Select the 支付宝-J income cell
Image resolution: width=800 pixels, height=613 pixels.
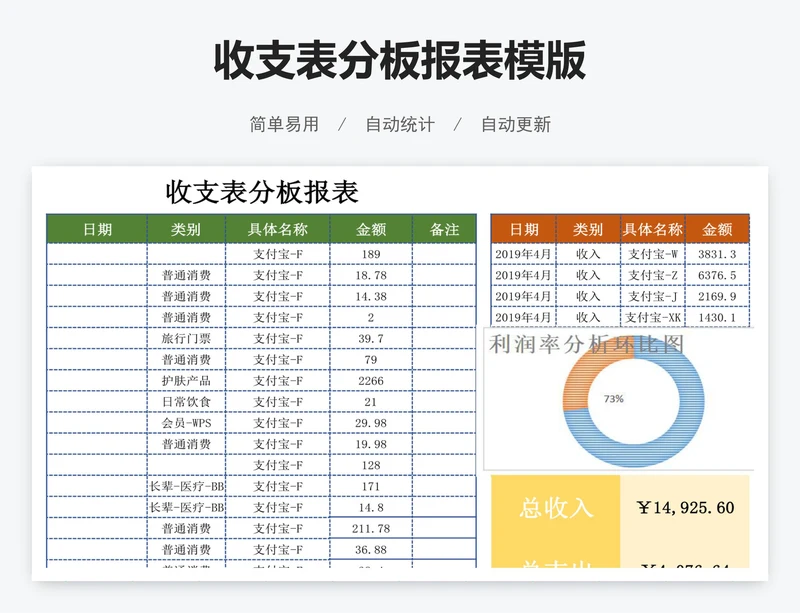[653, 296]
